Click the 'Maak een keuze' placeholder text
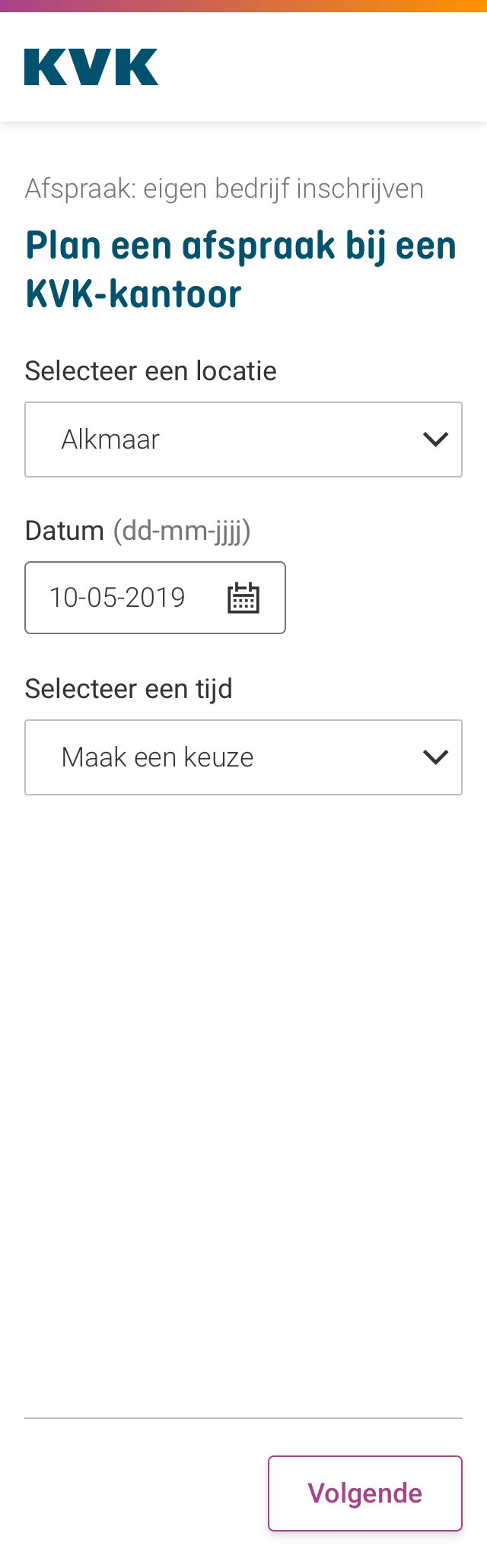Screen dimensions: 487x1568 158,757
